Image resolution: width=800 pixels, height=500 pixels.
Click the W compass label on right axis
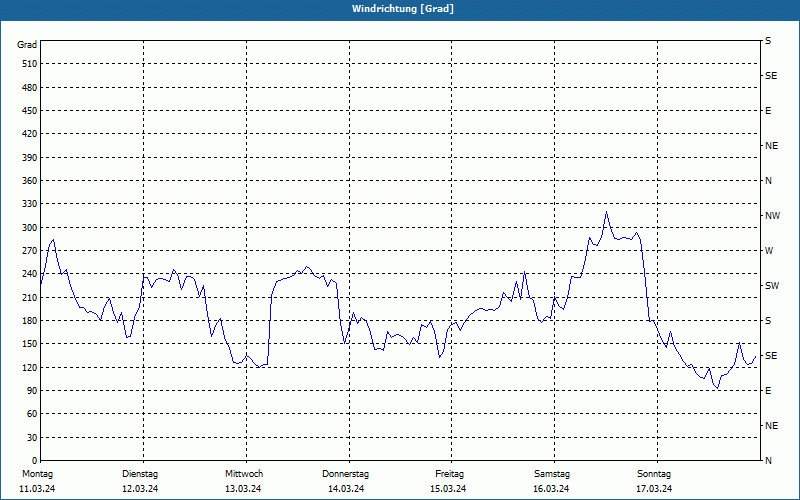click(769, 251)
